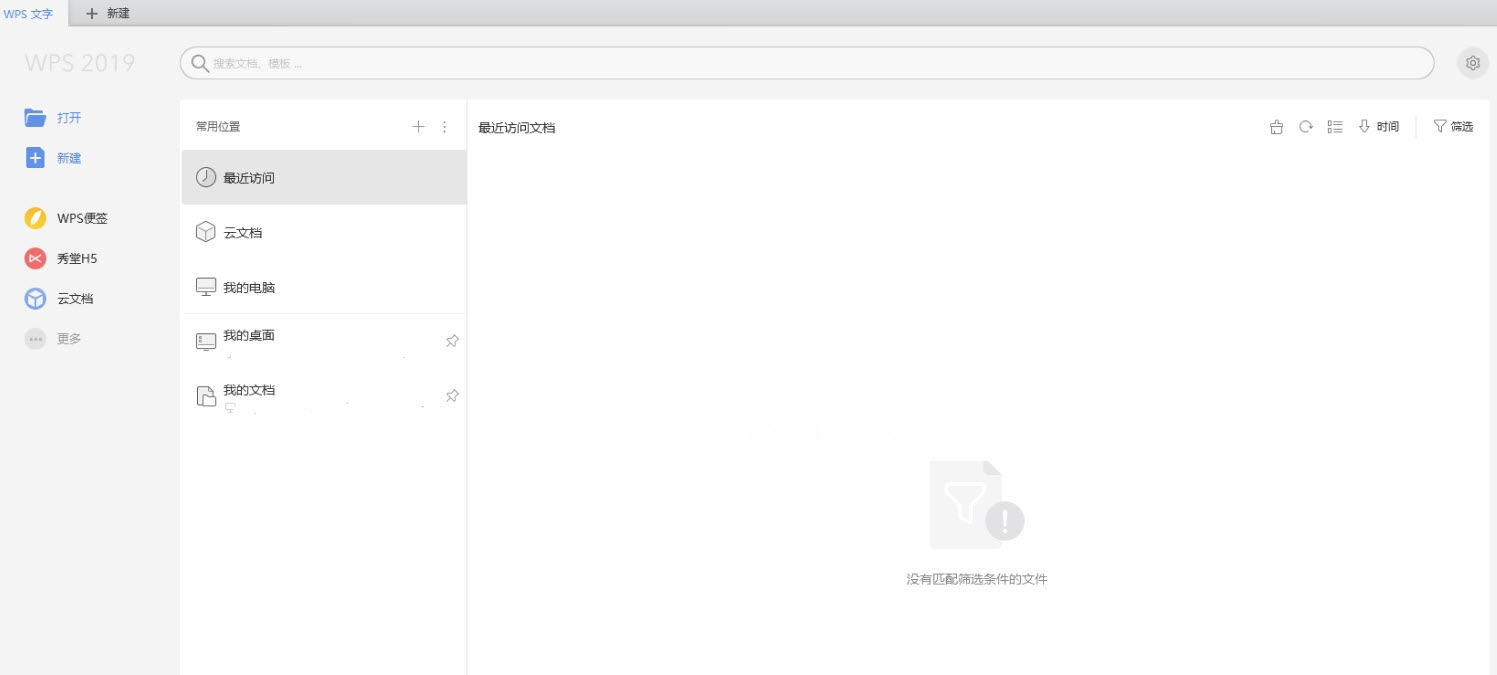The image size is (1497, 675).
Task: Launch WPS便签 from the sidebar
Action: tap(66, 218)
